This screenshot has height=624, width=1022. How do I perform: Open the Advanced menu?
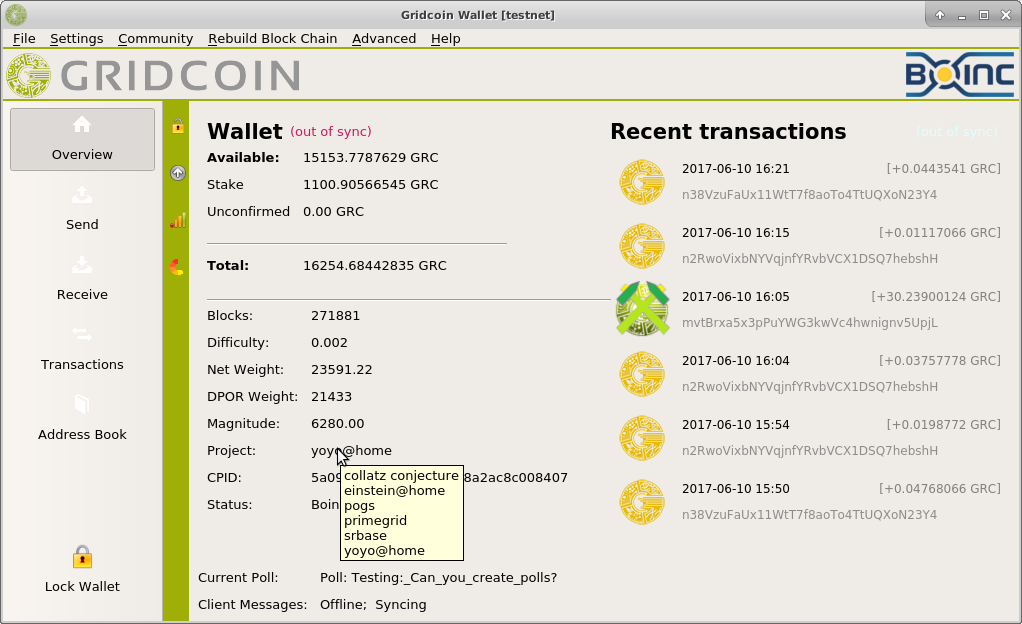tap(384, 38)
